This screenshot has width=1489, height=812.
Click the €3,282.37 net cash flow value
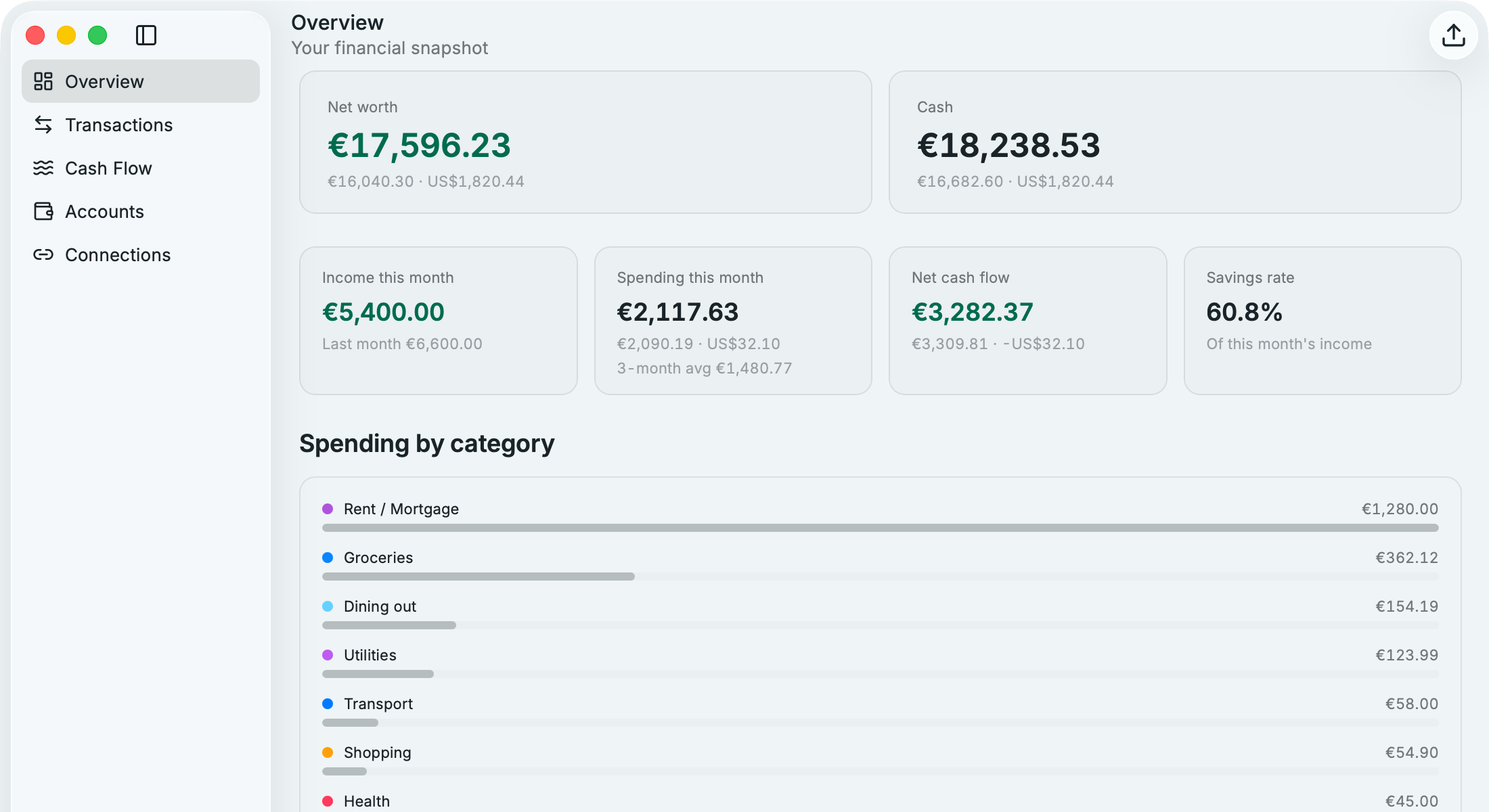973,312
